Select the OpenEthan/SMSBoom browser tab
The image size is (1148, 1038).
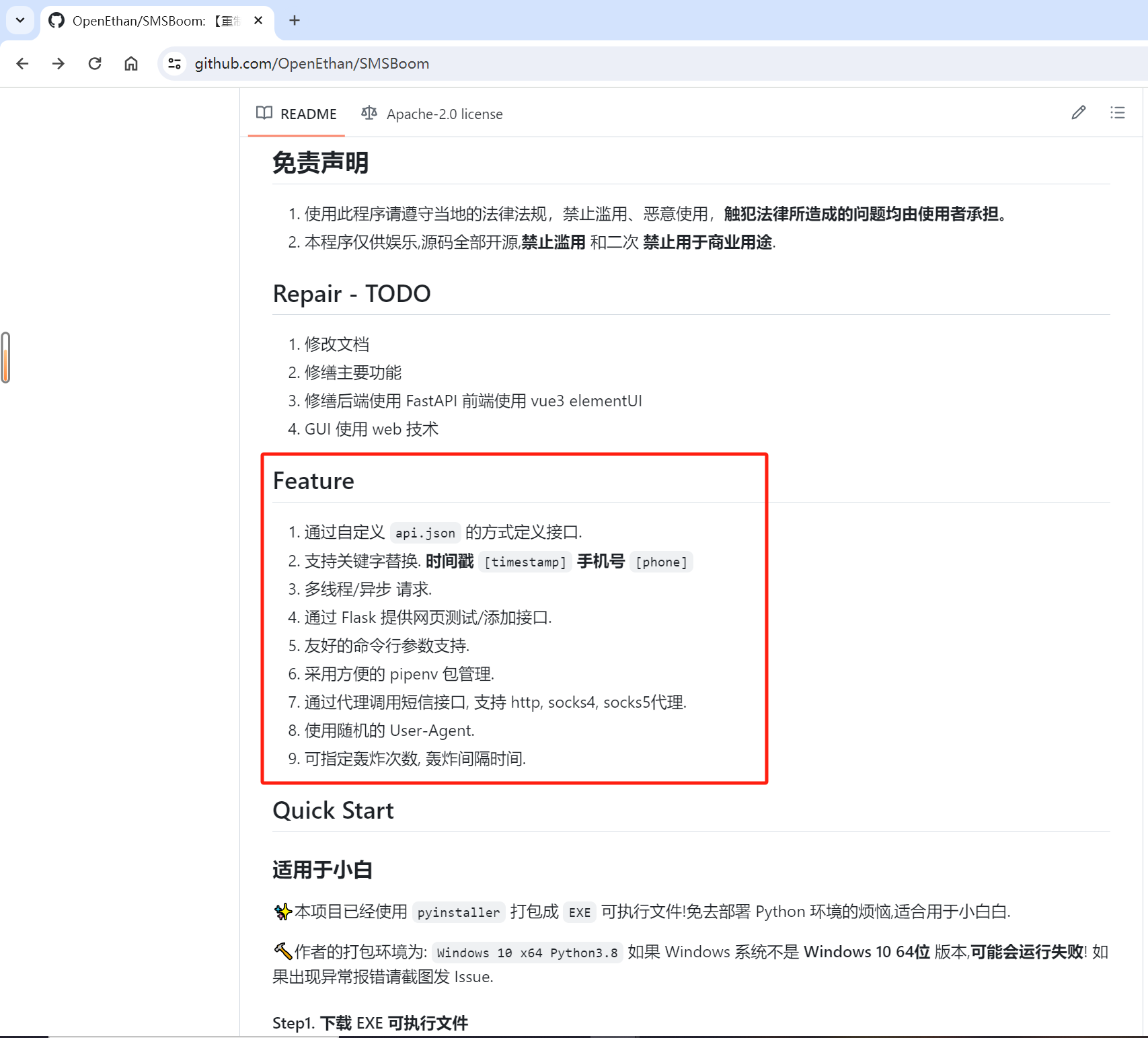pyautogui.click(x=157, y=21)
